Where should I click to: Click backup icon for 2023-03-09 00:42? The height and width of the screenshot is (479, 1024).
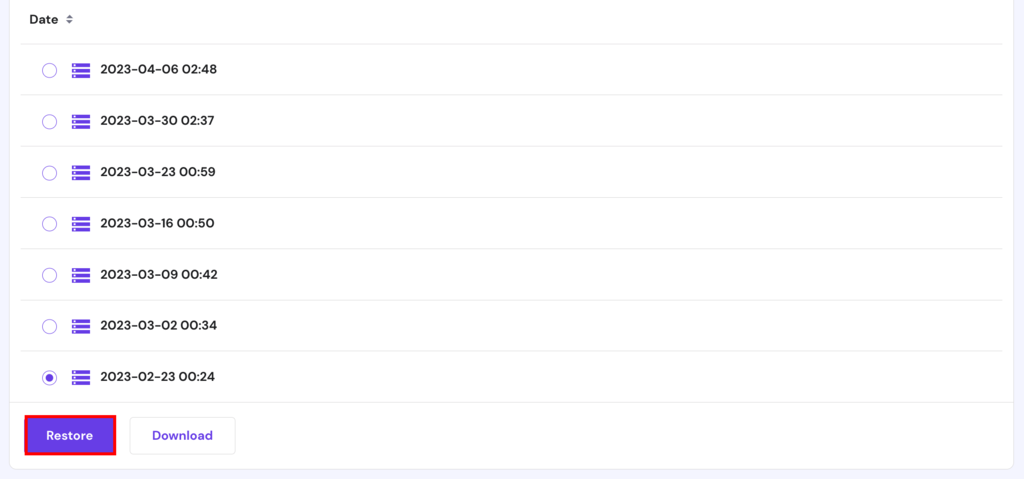pyautogui.click(x=81, y=274)
